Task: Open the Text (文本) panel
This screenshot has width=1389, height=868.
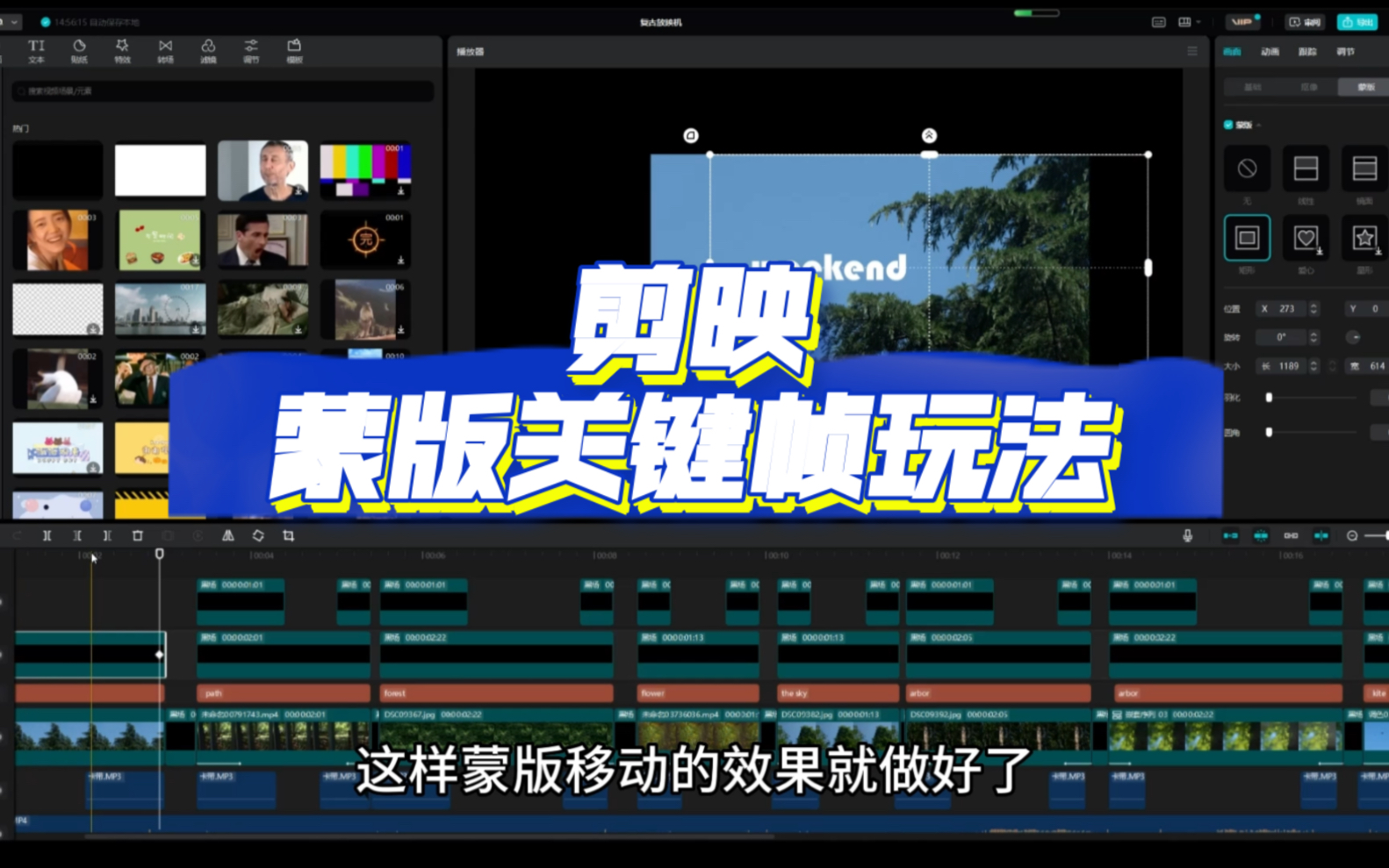Action: (x=36, y=51)
